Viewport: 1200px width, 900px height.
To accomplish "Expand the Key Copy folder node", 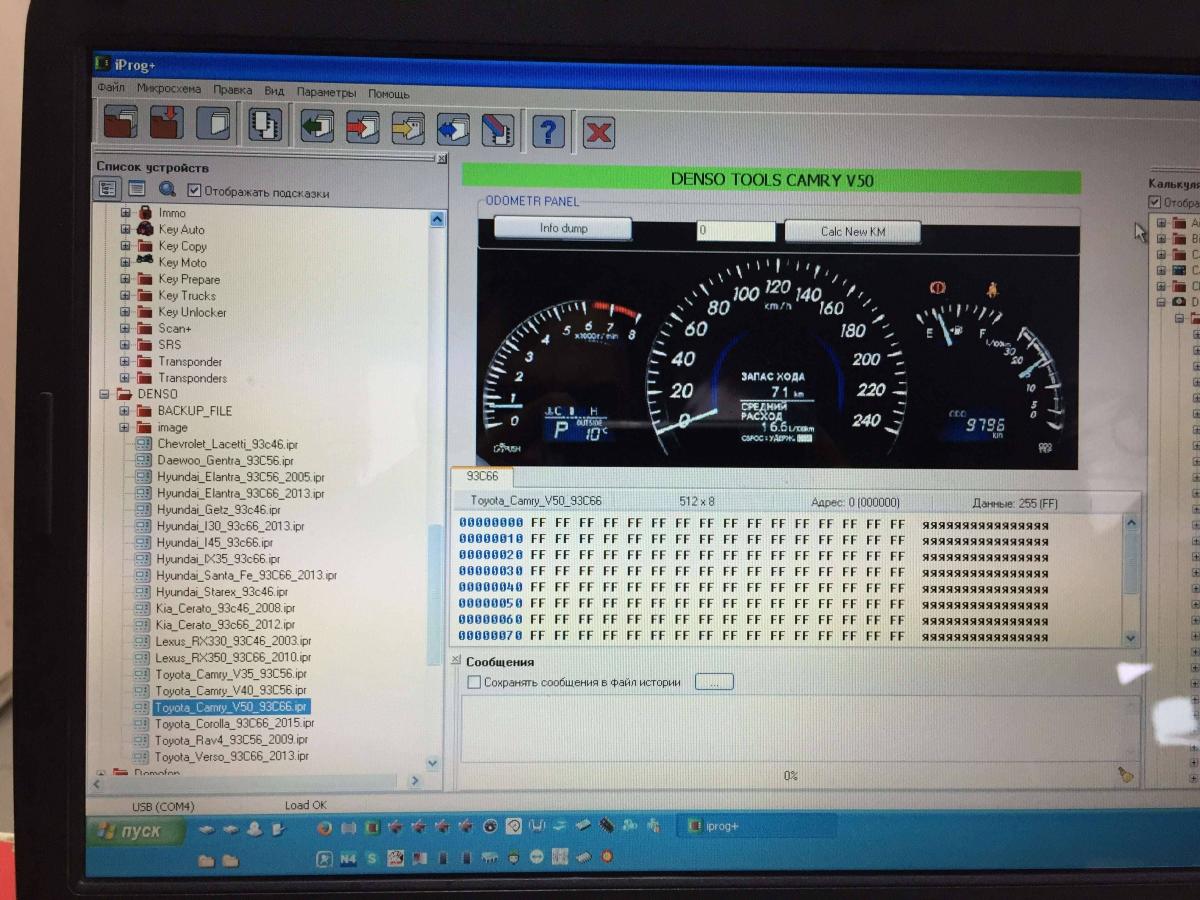I will [x=125, y=246].
